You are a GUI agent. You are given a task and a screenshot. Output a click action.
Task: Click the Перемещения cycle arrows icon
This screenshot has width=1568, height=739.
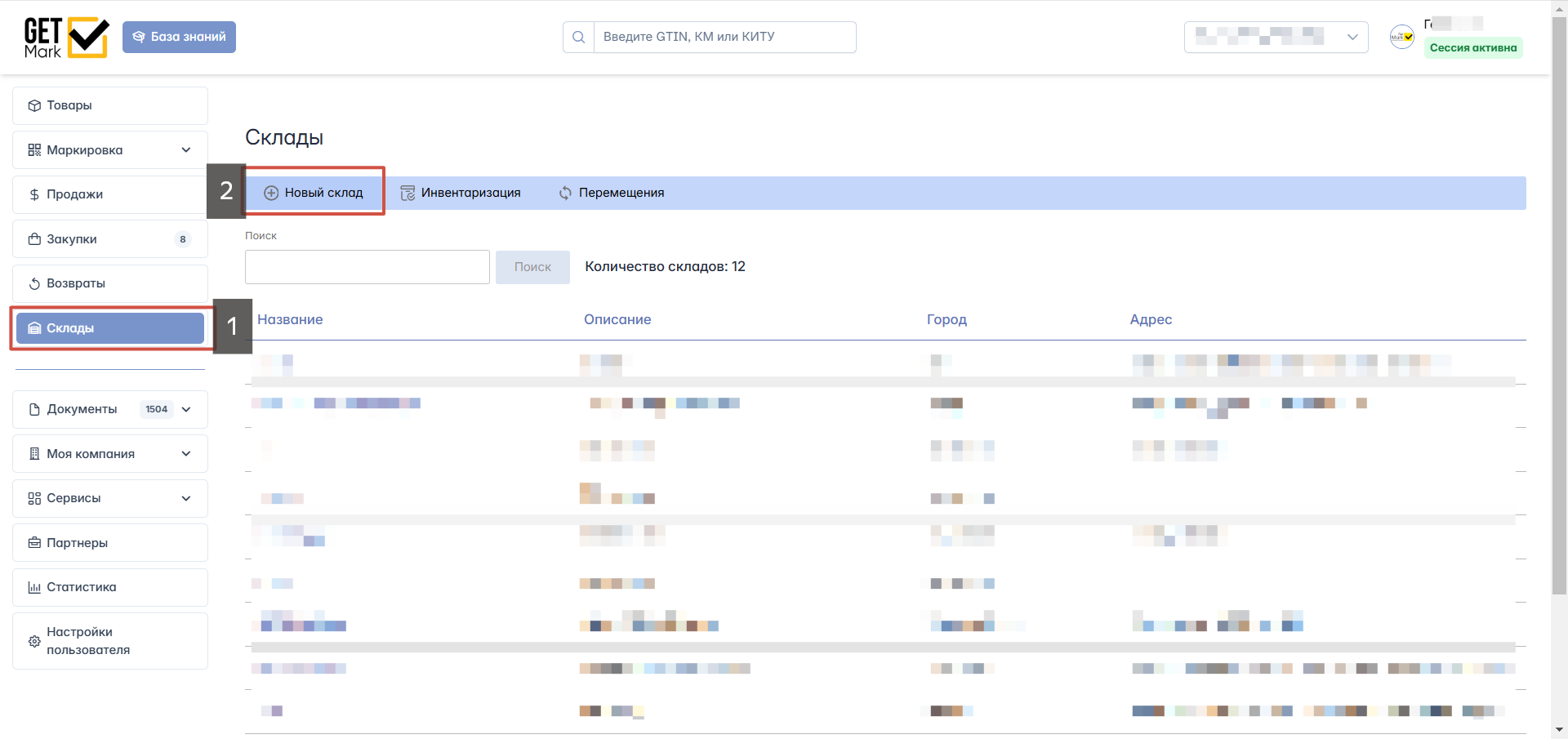tap(565, 193)
